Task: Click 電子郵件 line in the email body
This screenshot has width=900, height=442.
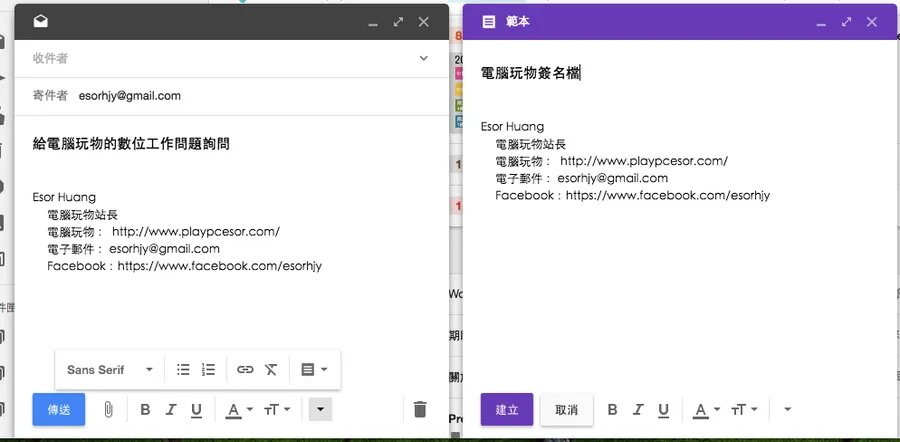Action: 134,249
